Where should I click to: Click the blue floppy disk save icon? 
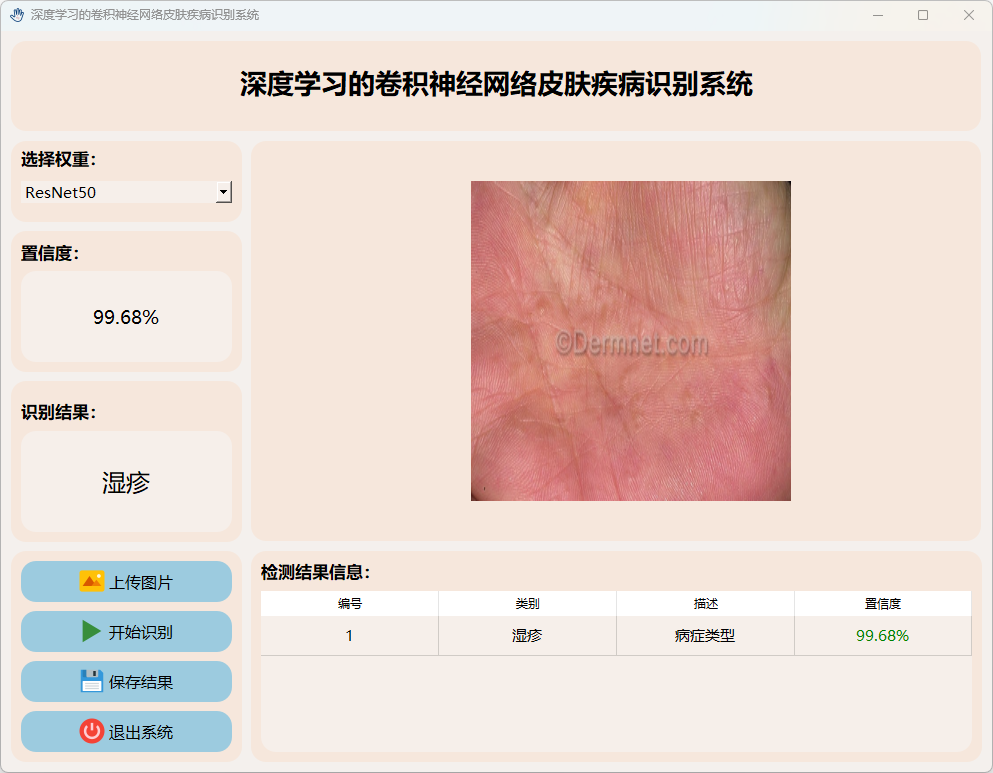click(92, 681)
